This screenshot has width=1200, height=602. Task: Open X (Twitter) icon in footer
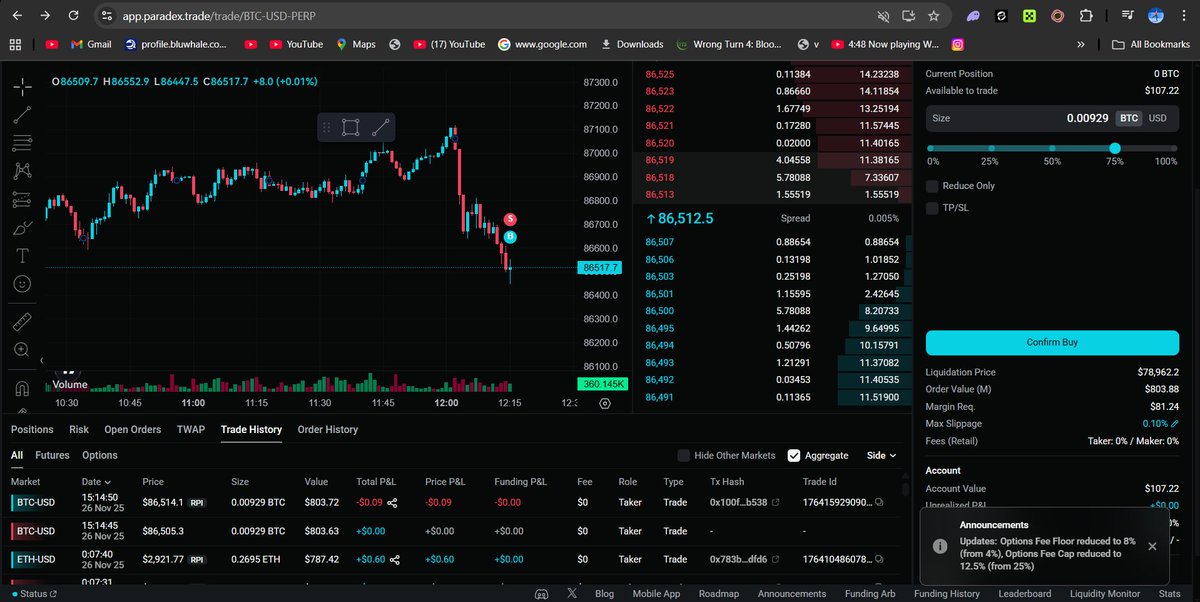tap(572, 593)
